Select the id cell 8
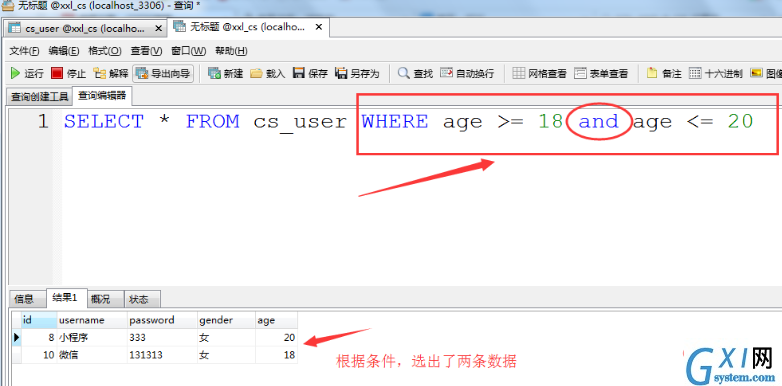 39,337
